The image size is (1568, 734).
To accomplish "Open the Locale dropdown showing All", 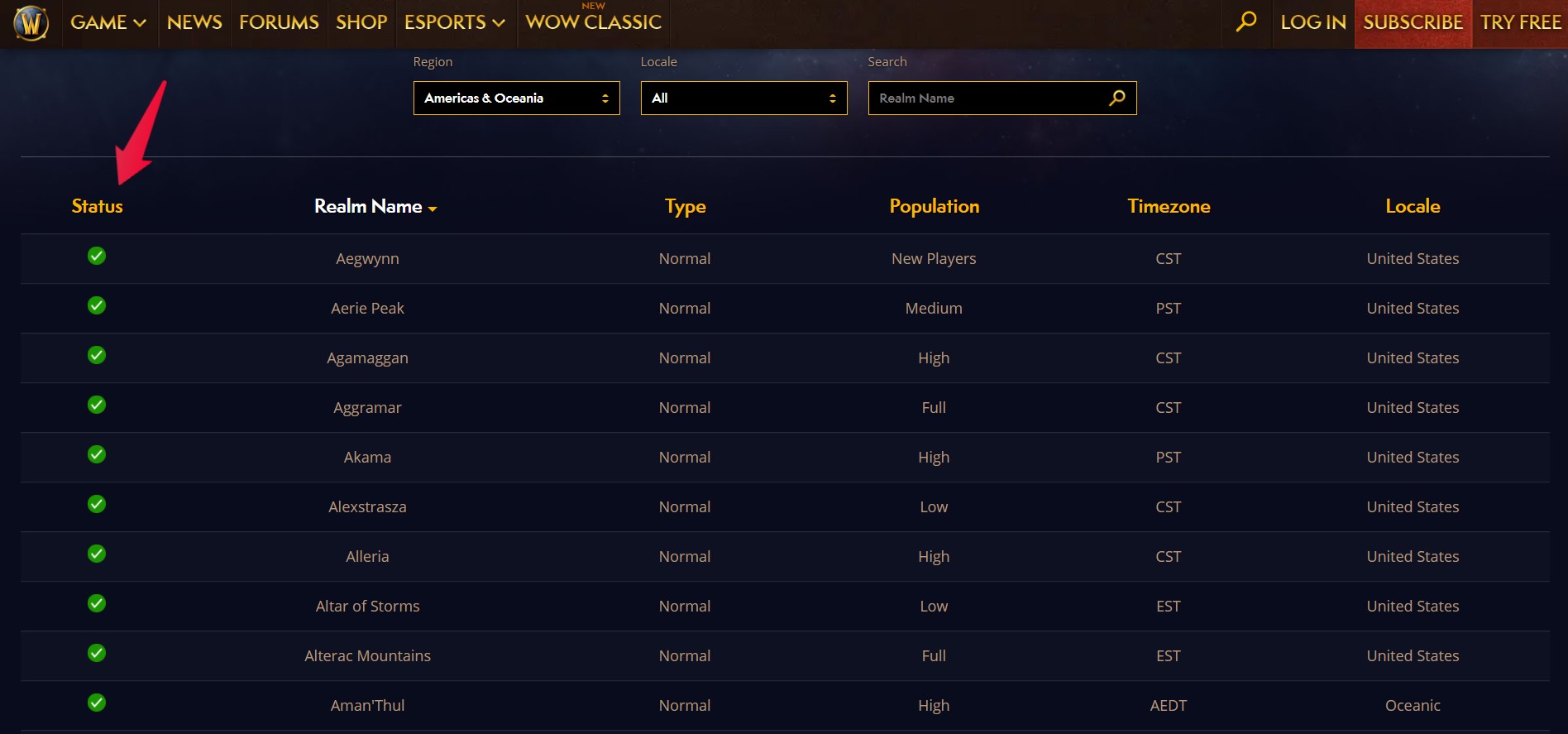I will (743, 98).
